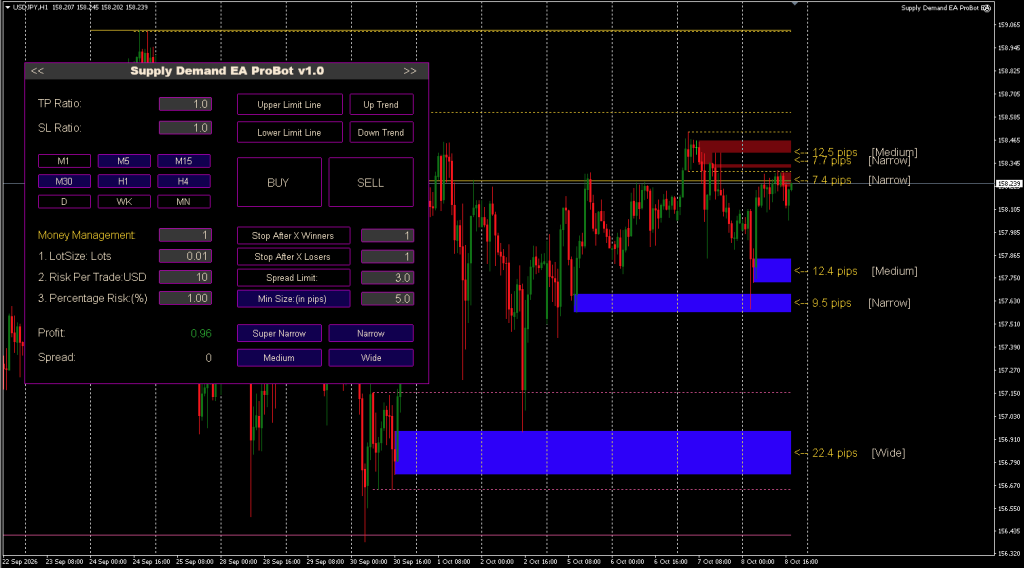Click the 12.5 pips Medium supply zone
Viewport: 1024px width, 568px height.
click(744, 146)
